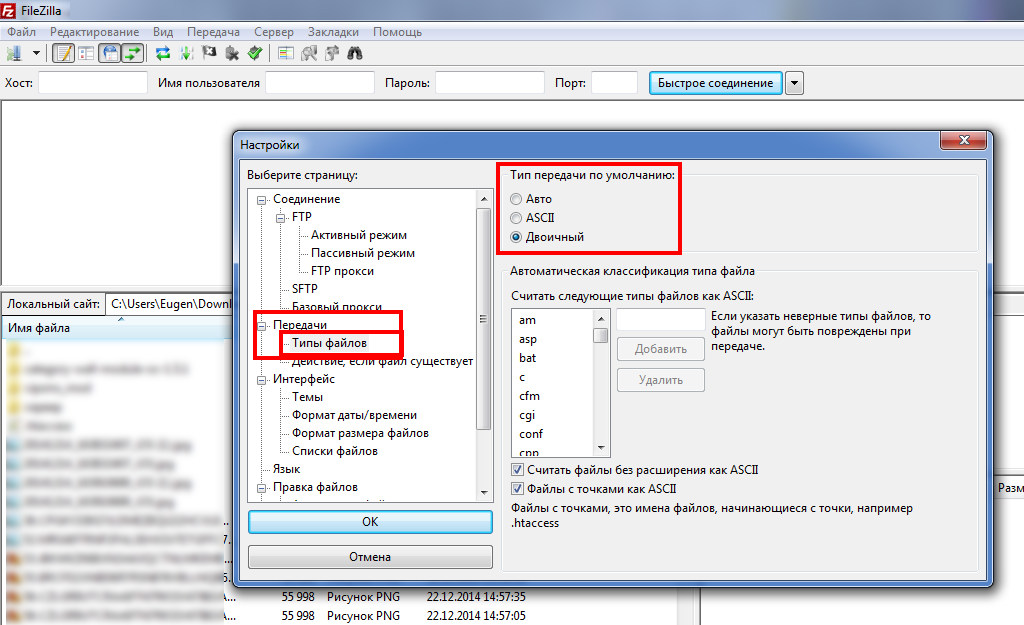Select Формат даты/времени settings page
1024x625 pixels.
(x=354, y=415)
